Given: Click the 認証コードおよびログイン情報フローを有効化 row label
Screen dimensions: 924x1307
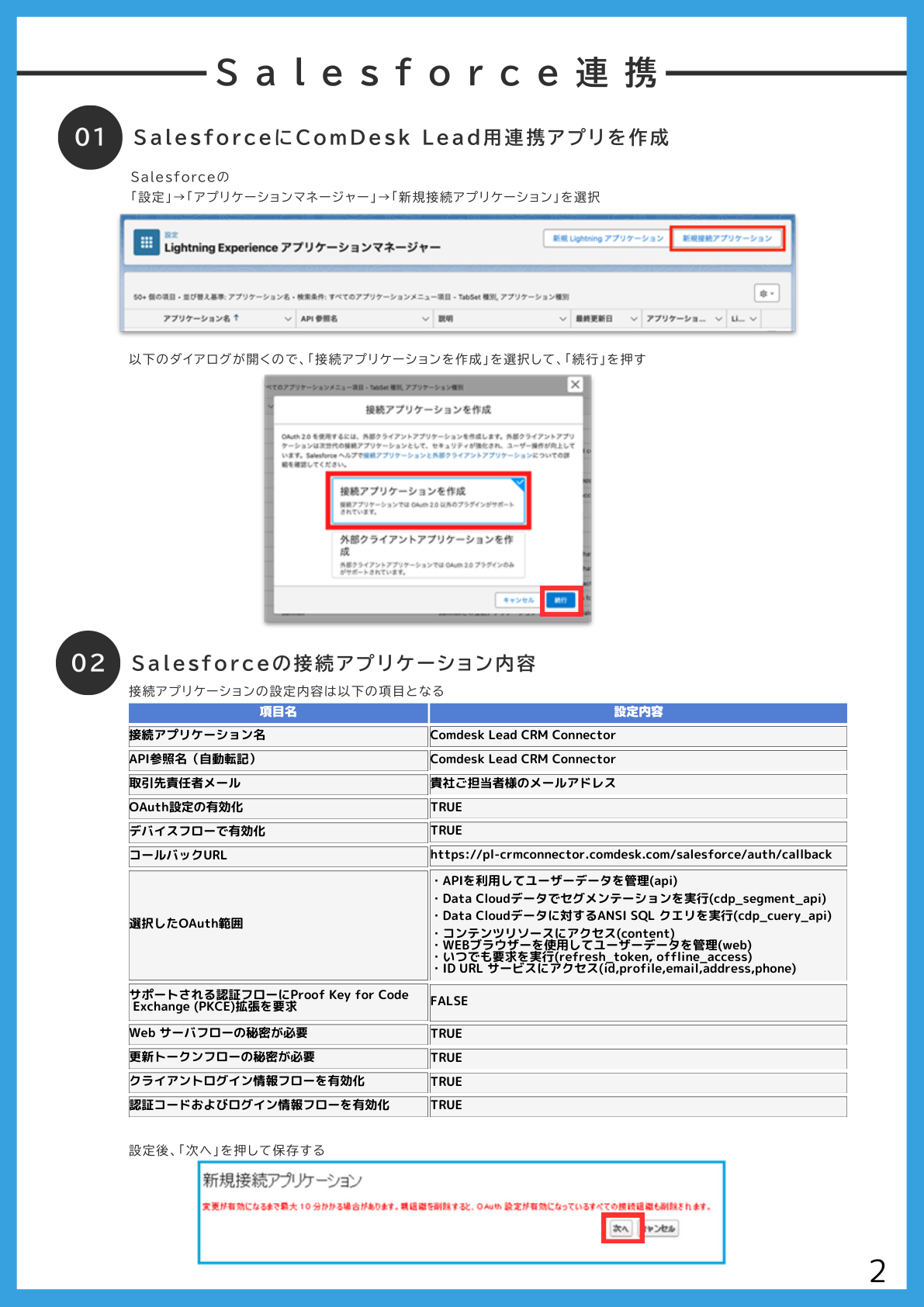Looking at the screenshot, I should (x=259, y=1105).
